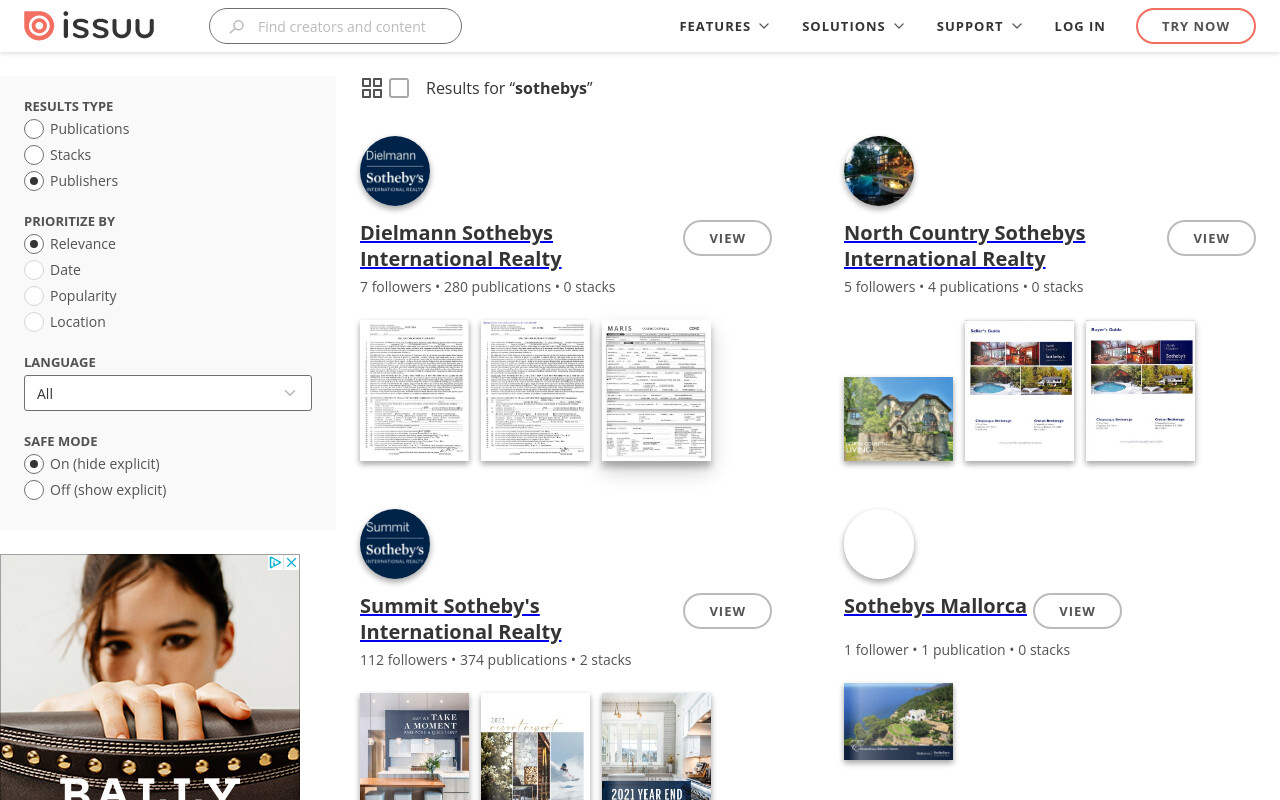Prioritize results by Popularity
Screen dimensions: 1280x800
34,296
